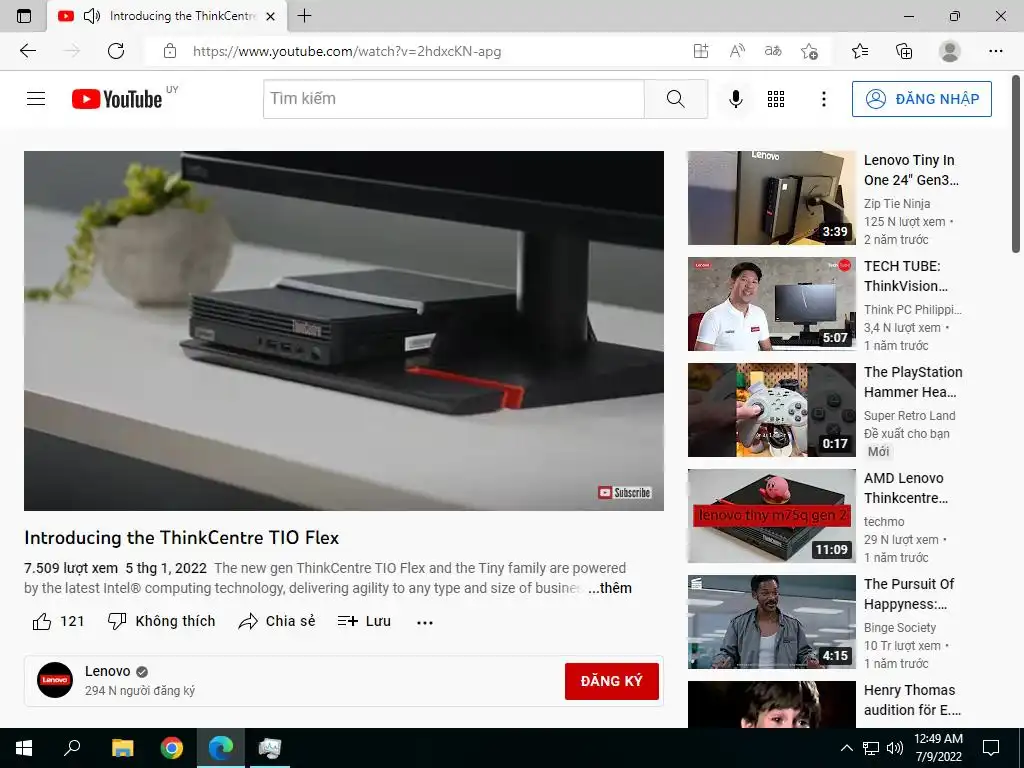The width and height of the screenshot is (1024, 768).
Task: Translate the page icon
Action: click(x=773, y=51)
